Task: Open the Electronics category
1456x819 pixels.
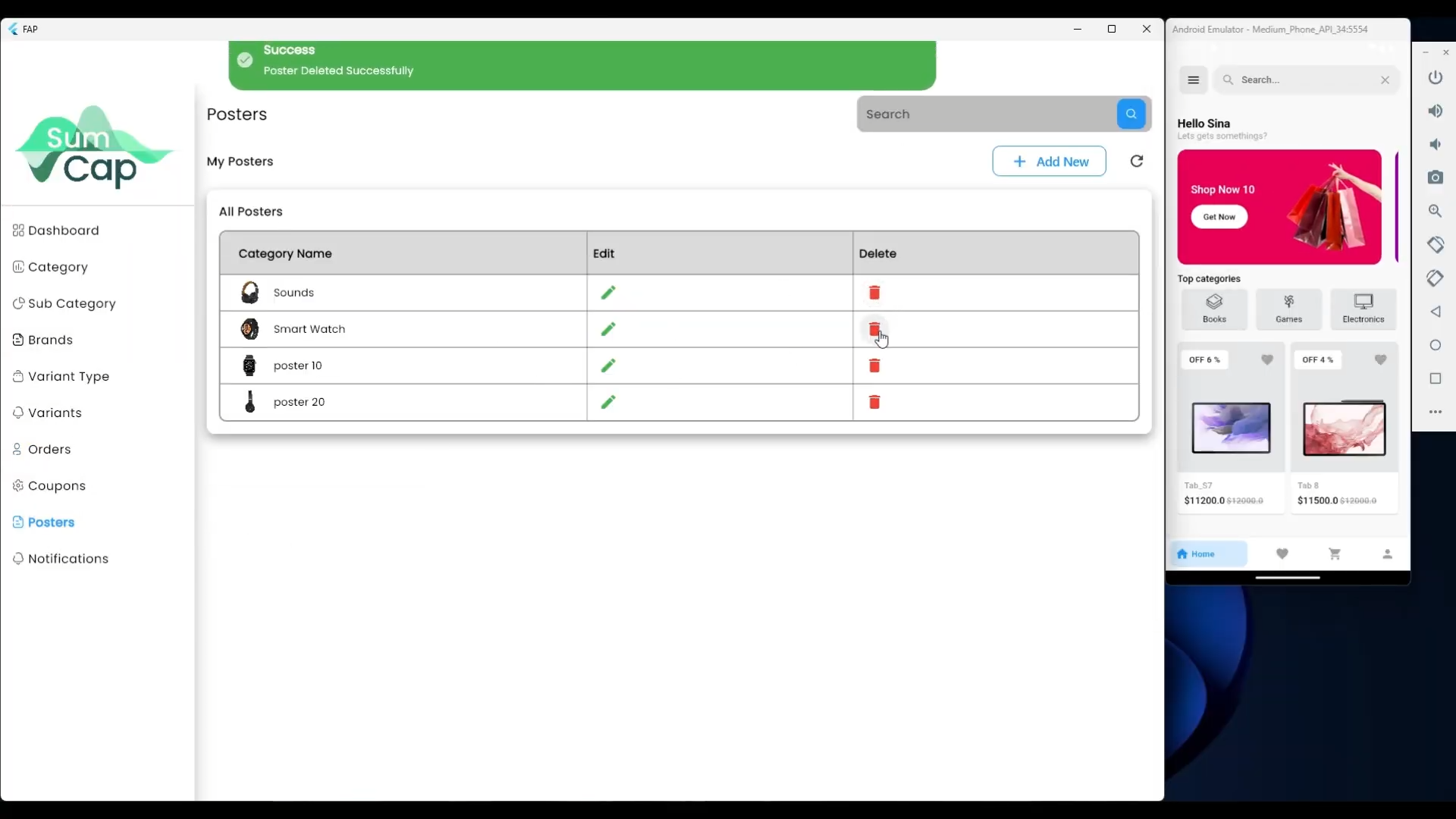Action: 1363,309
